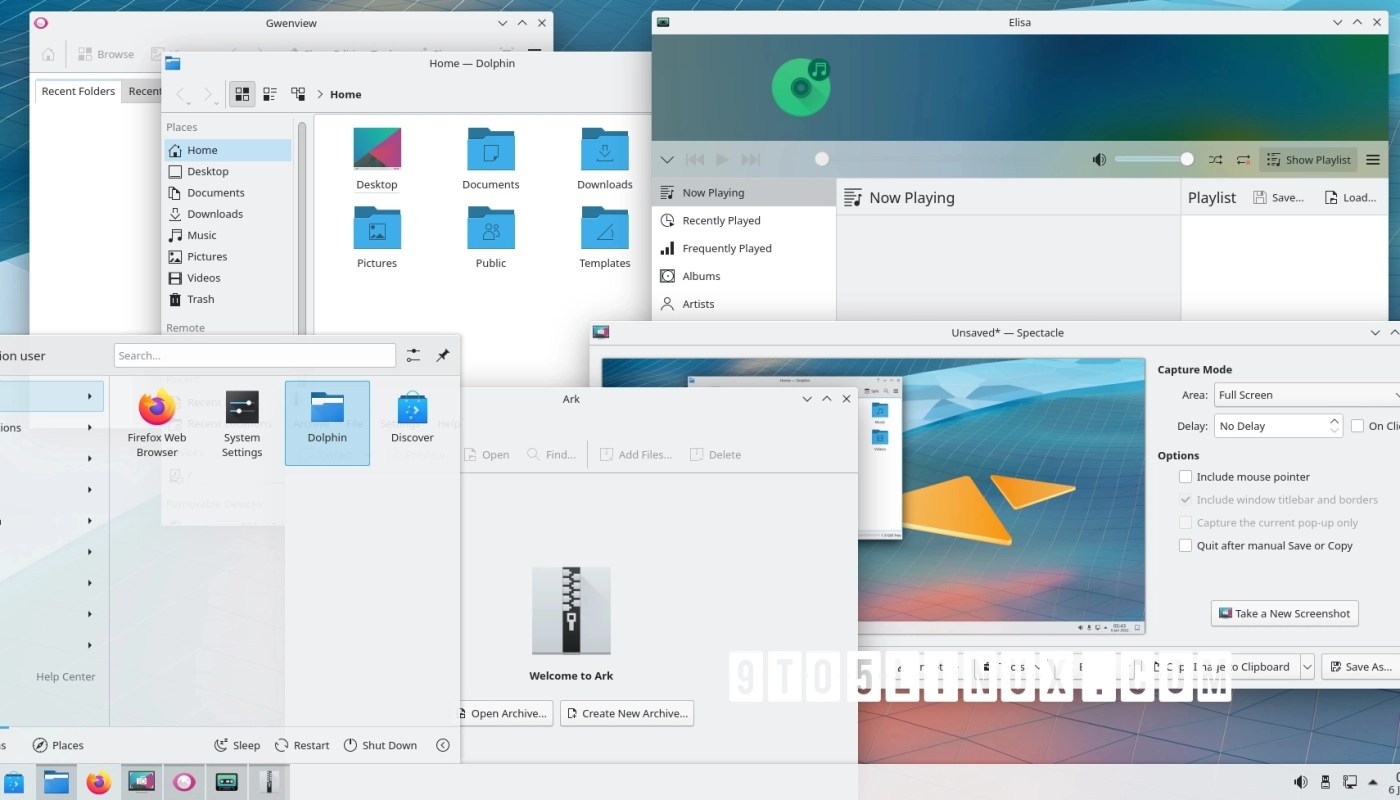This screenshot has height=800, width=1400.
Task: Launch Dolphin from the application launcher
Action: (327, 423)
